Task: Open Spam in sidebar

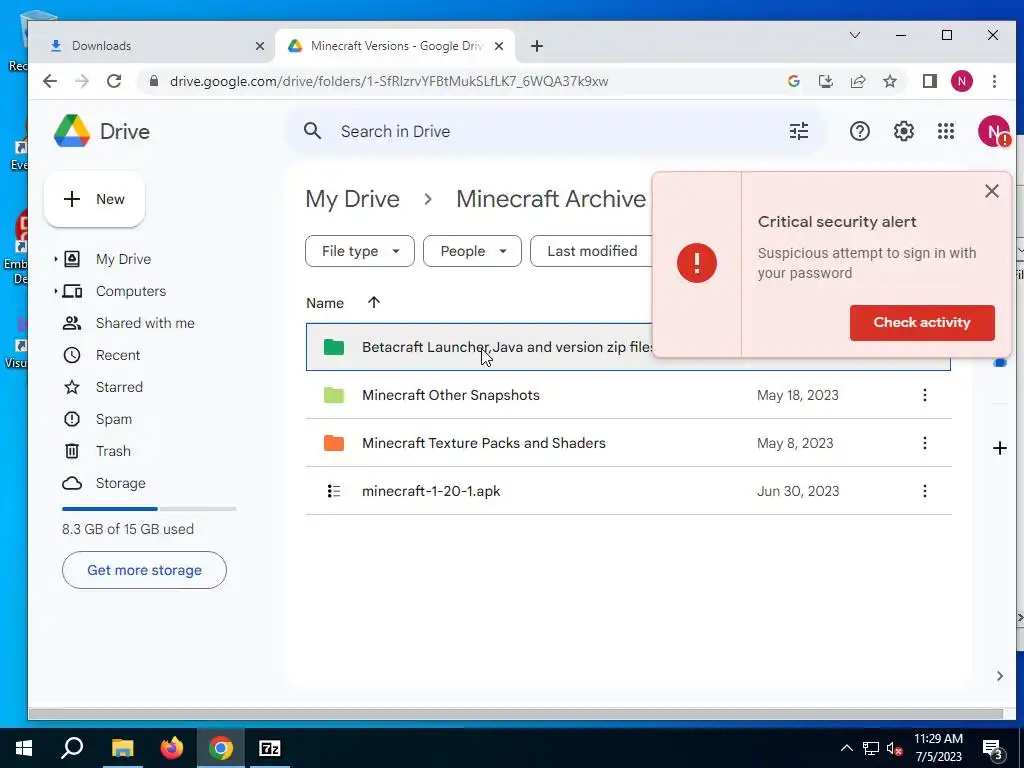Action: tap(114, 419)
